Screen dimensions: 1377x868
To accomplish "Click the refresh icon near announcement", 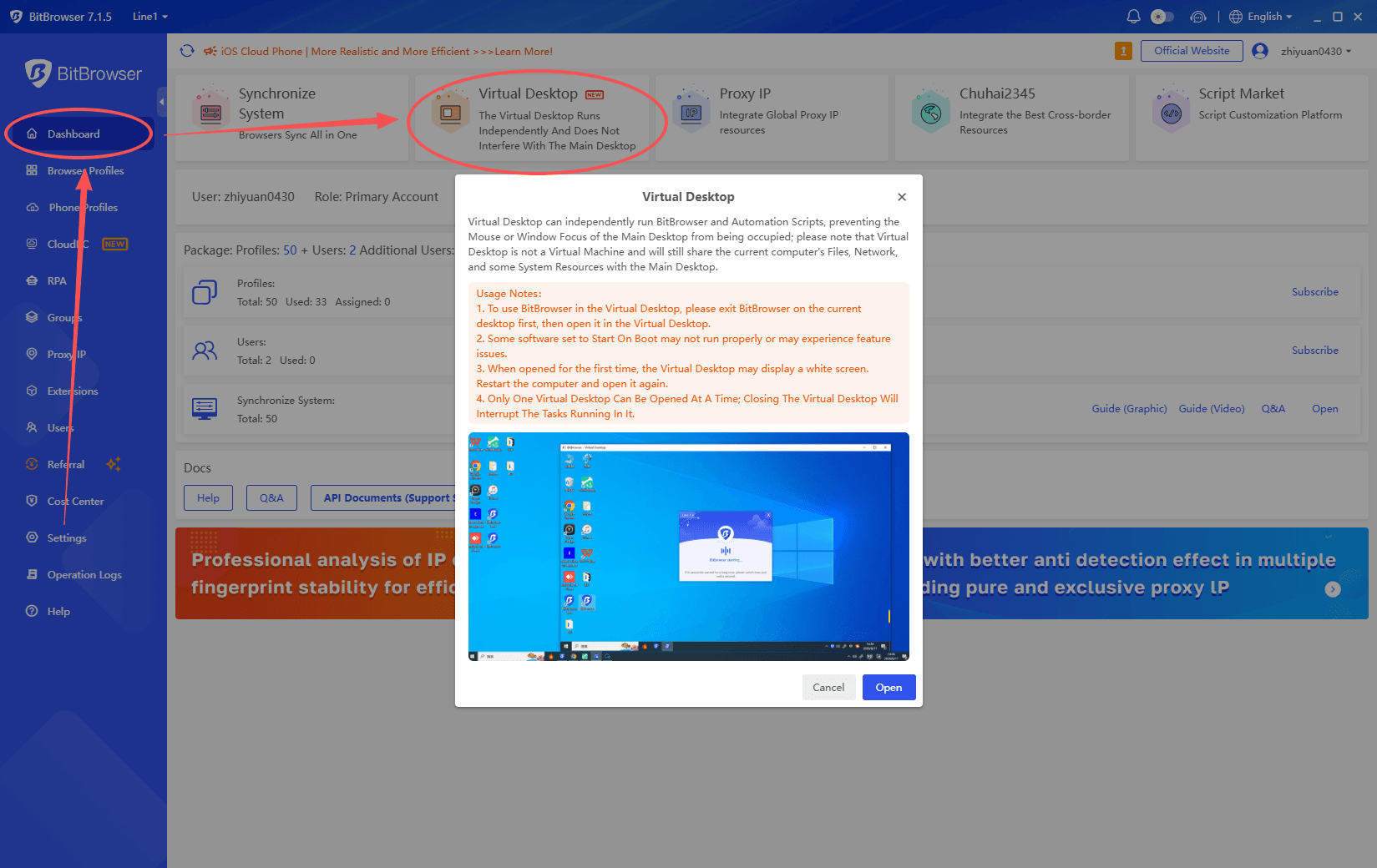I will tap(187, 51).
